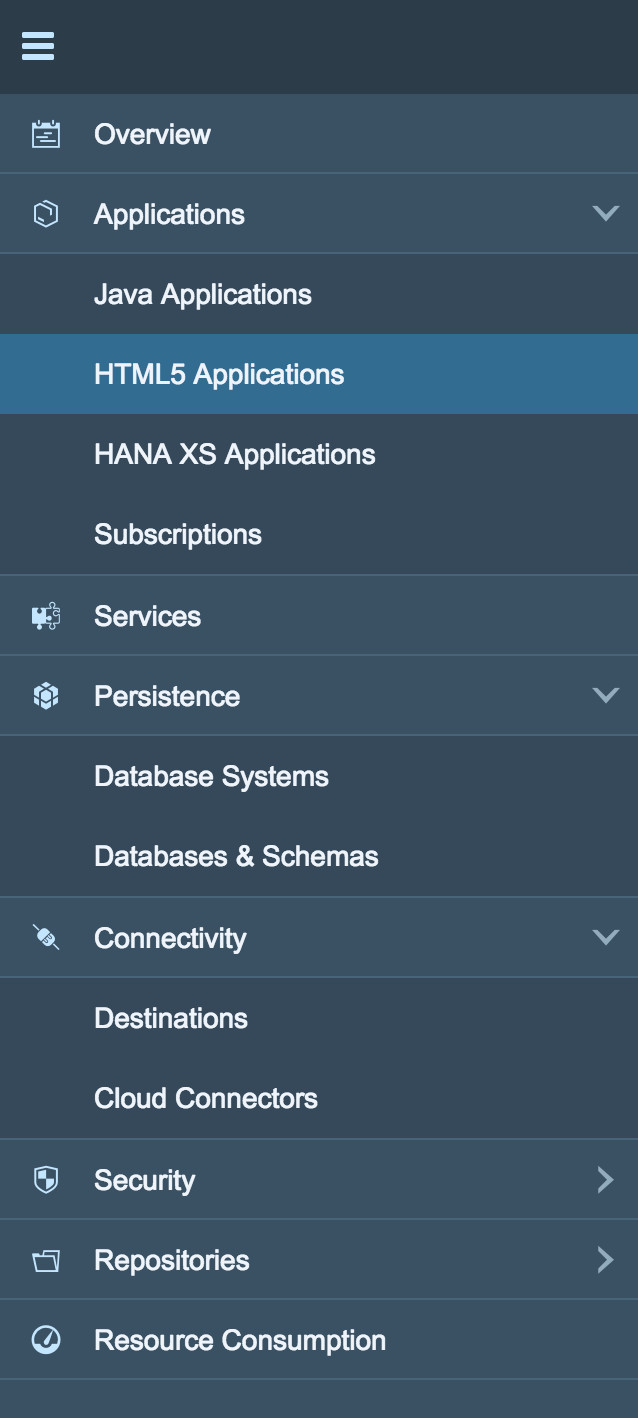Go to Database Systems
638x1418 pixels.
coord(210,775)
